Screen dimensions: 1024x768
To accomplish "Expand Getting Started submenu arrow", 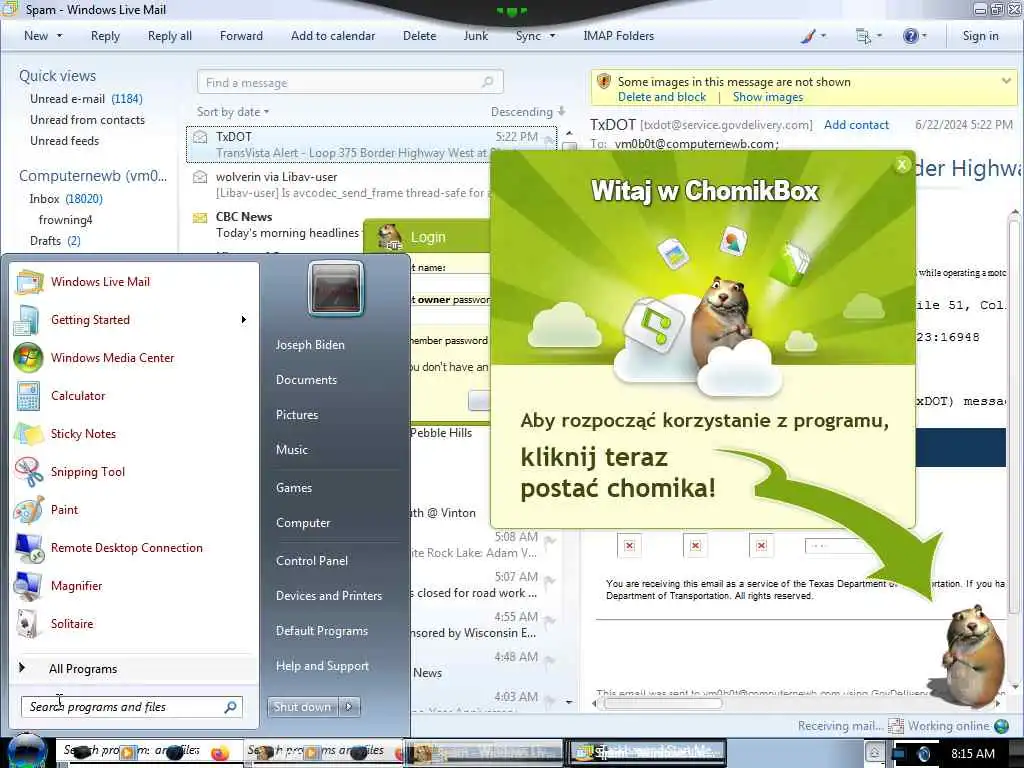I will 244,320.
